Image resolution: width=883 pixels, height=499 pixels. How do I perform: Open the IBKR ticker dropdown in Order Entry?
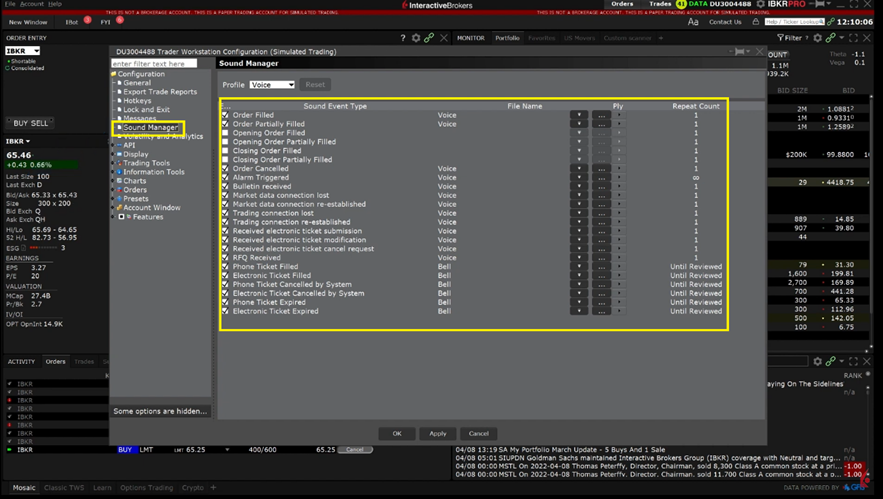[x=22, y=51]
